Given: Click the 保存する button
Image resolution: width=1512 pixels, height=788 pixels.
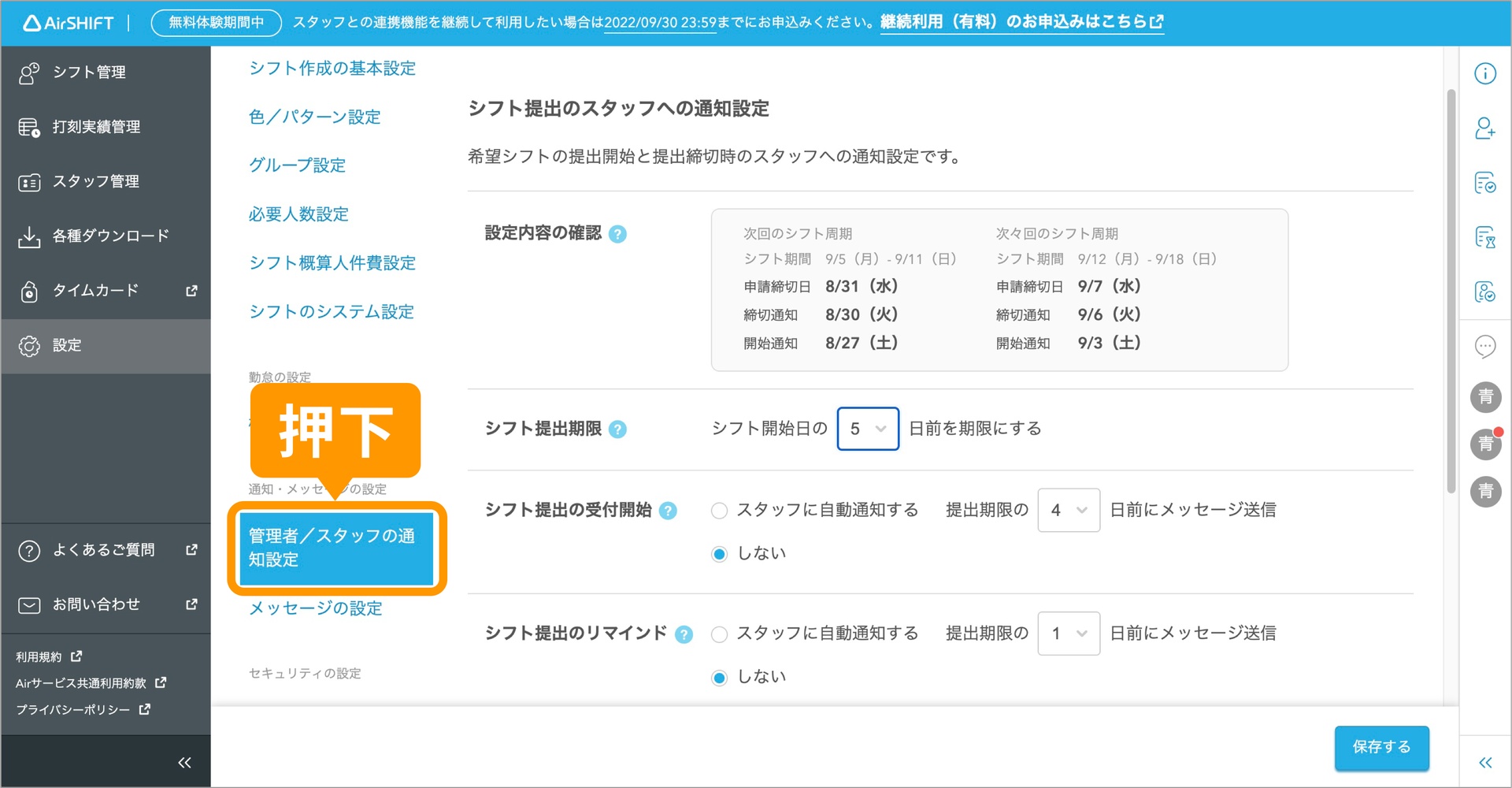Looking at the screenshot, I should pyautogui.click(x=1380, y=747).
